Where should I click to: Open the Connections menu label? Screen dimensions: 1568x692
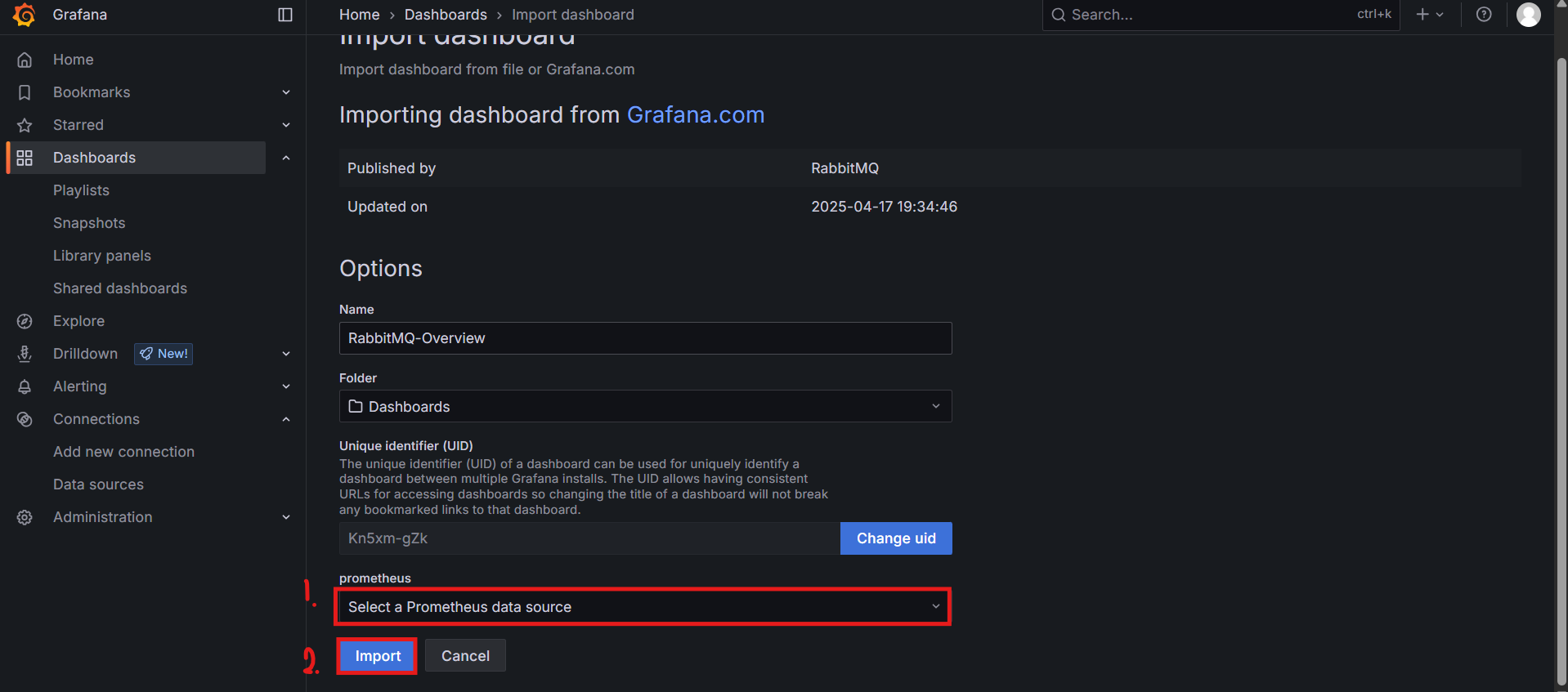pyautogui.click(x=96, y=419)
